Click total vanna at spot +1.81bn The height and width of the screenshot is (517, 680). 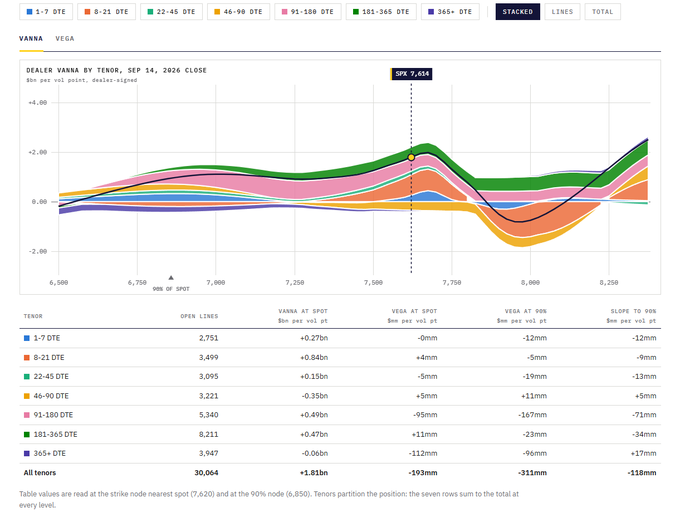click(314, 473)
